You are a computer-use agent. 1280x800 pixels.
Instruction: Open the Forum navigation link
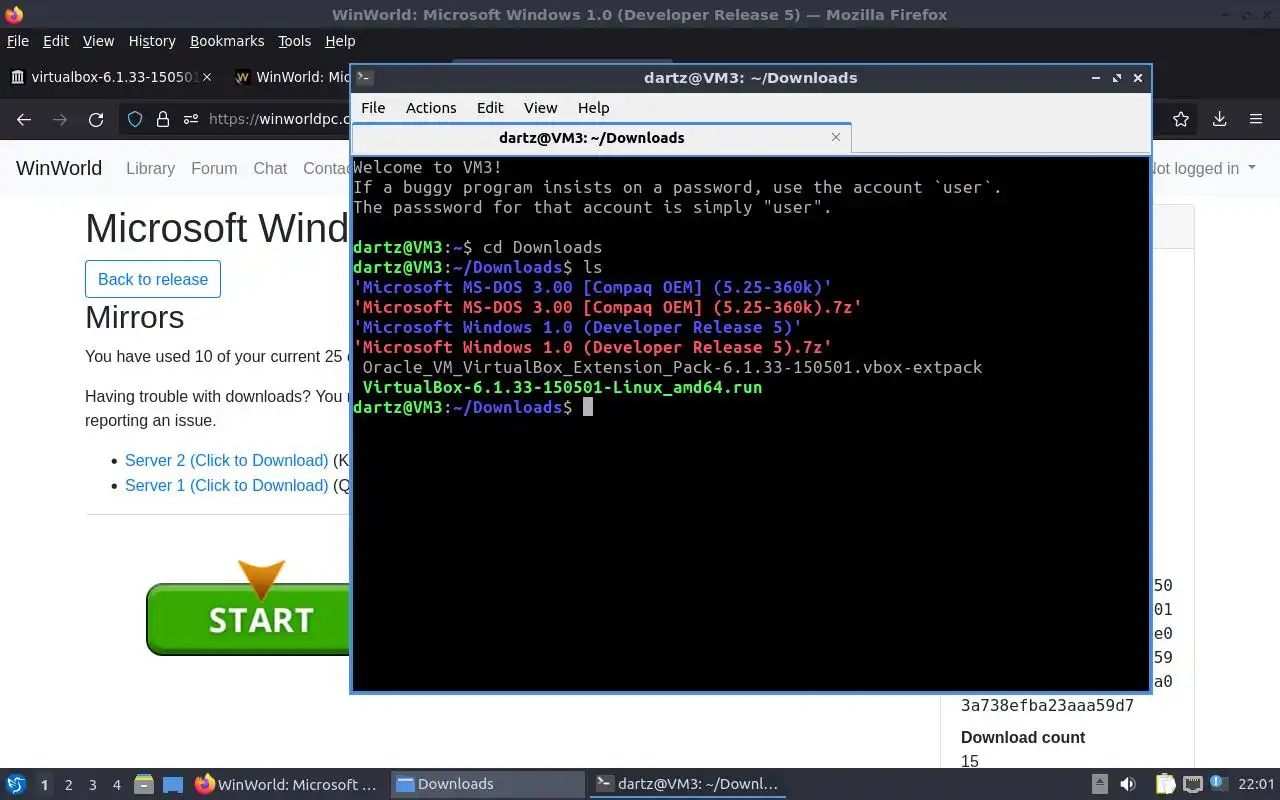point(214,168)
